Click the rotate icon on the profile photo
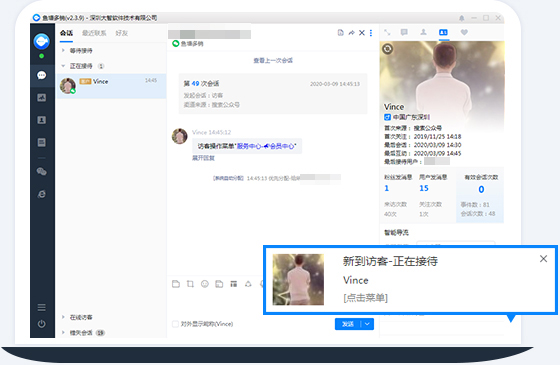 click(388, 49)
